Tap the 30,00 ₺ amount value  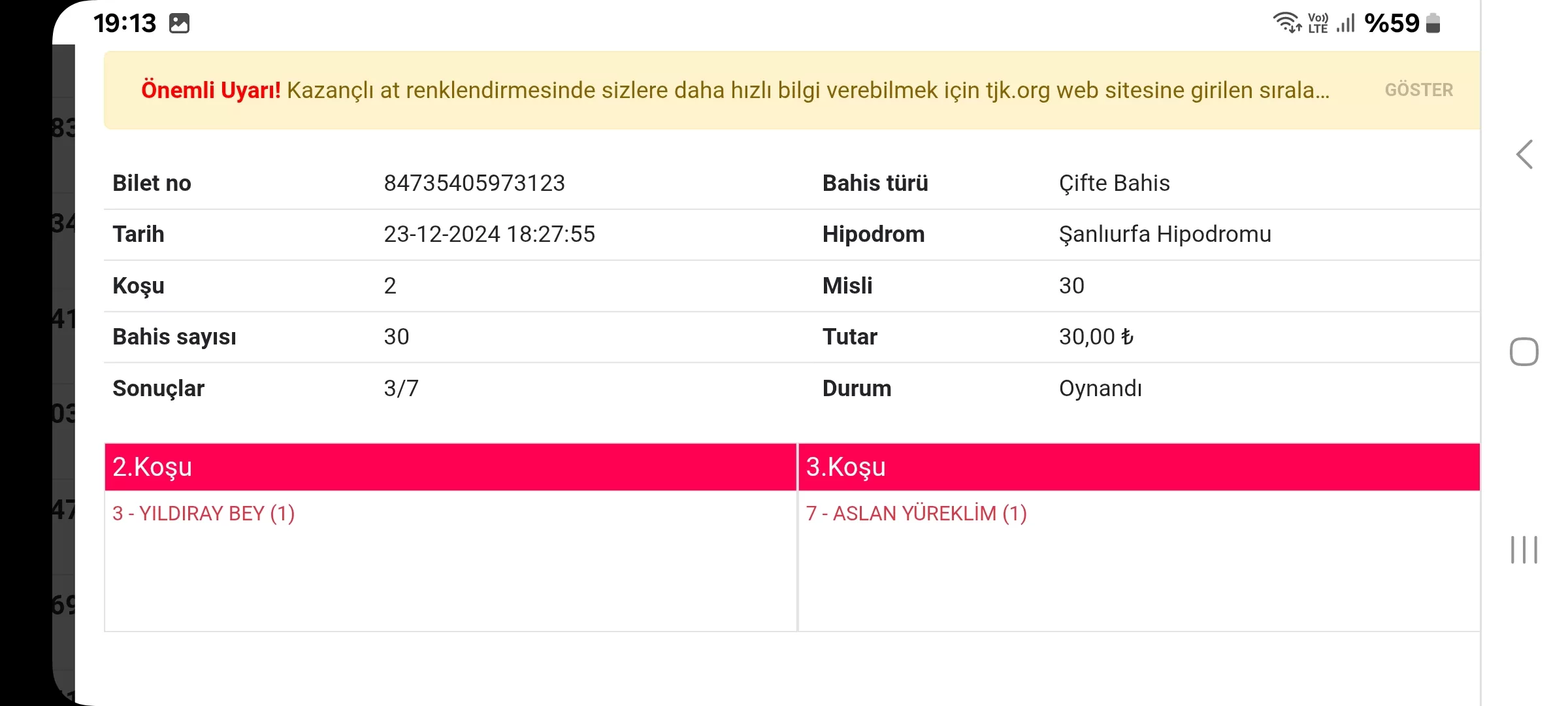(x=1096, y=337)
